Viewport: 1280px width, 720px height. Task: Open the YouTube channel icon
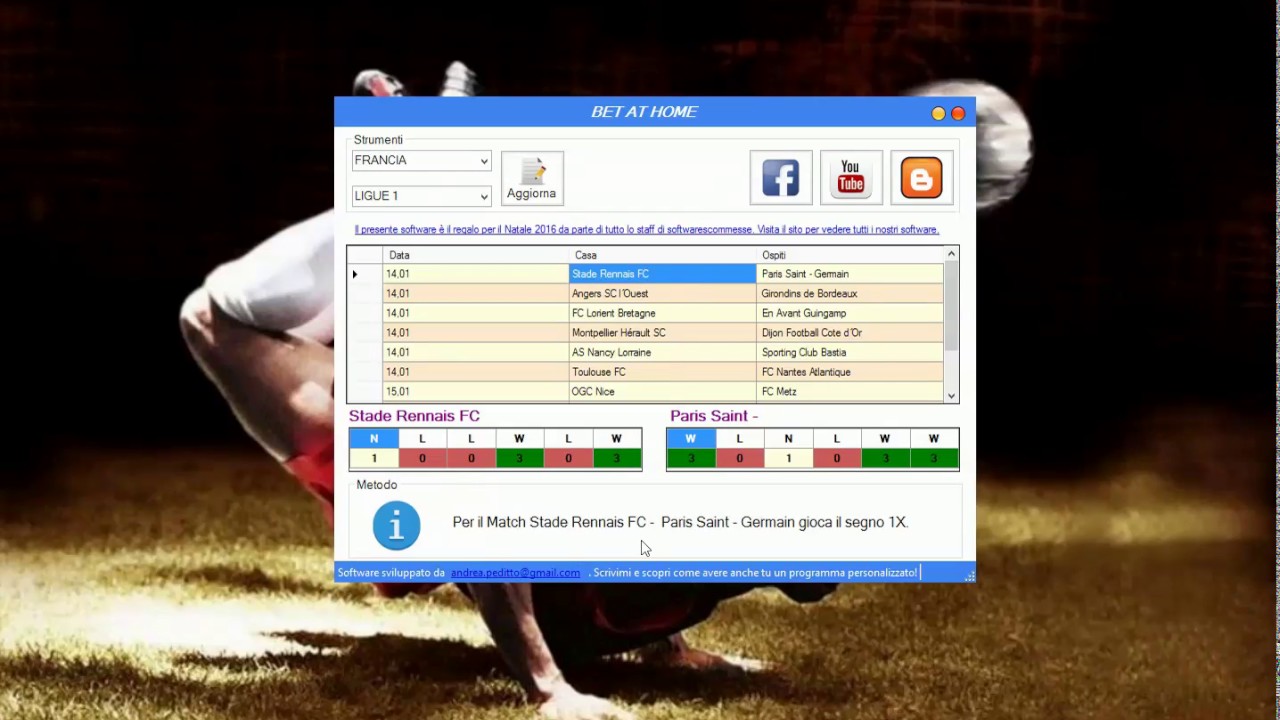pos(851,178)
